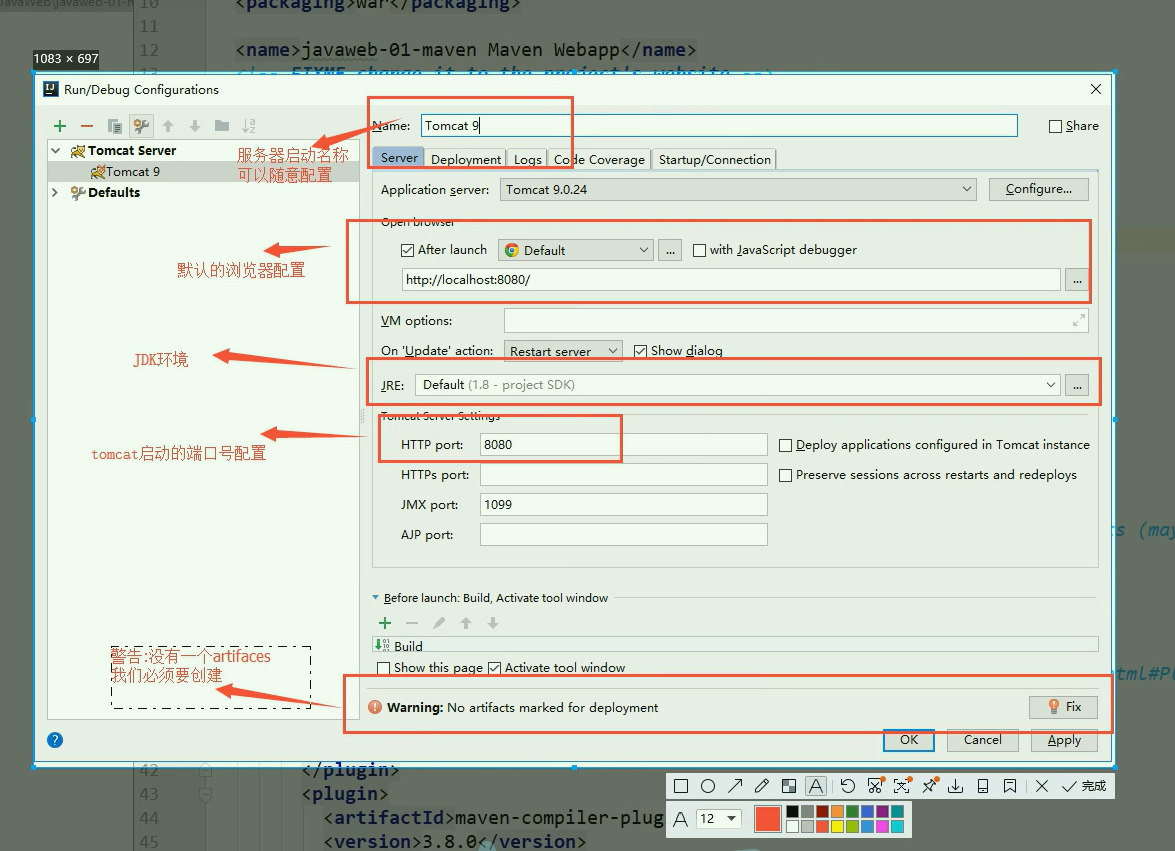The image size is (1175, 851).
Task: Move Before launch task up
Action: 466,623
